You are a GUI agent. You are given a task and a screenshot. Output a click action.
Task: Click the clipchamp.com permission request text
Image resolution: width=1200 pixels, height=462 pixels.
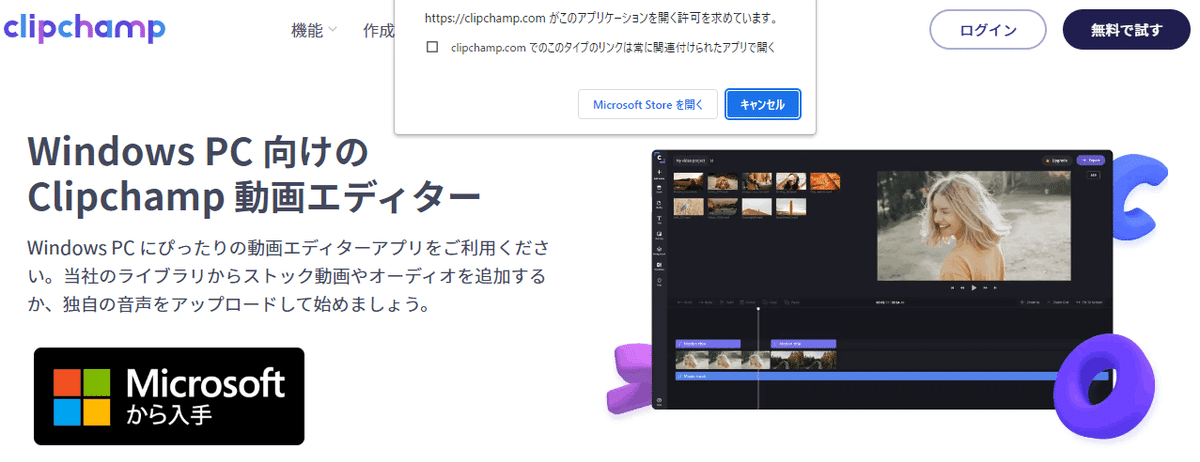pos(601,18)
